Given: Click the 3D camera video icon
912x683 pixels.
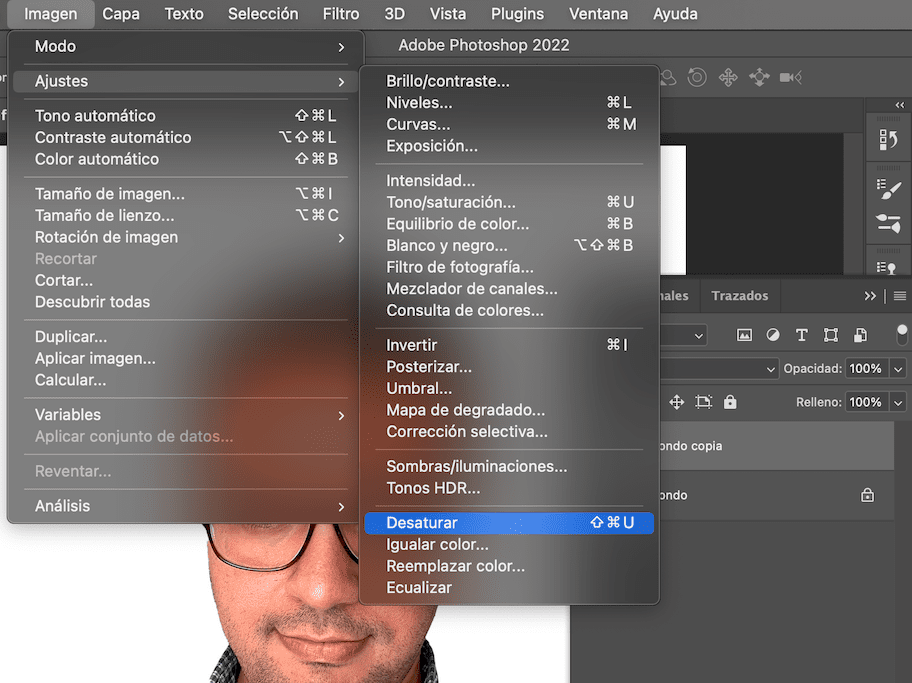Looking at the screenshot, I should [x=790, y=77].
